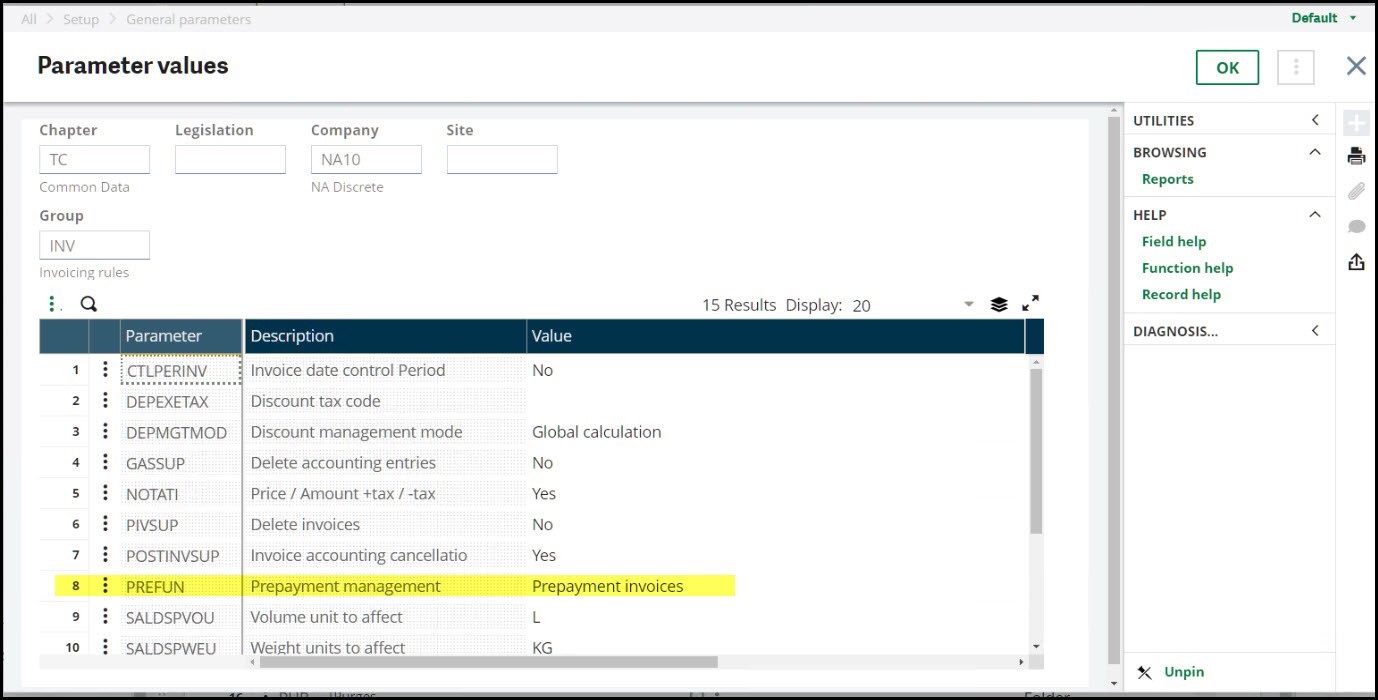Image resolution: width=1378 pixels, height=700 pixels.
Task: Click the plus icon at the top right sidebar
Action: point(1356,121)
